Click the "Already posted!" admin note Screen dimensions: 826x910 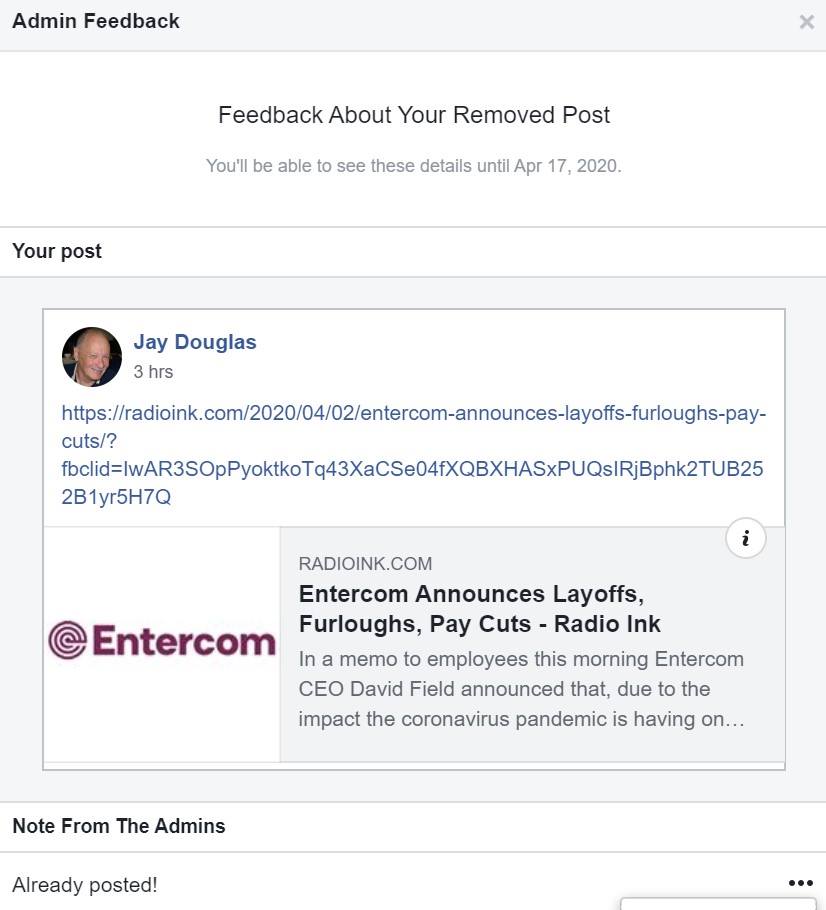click(x=85, y=885)
